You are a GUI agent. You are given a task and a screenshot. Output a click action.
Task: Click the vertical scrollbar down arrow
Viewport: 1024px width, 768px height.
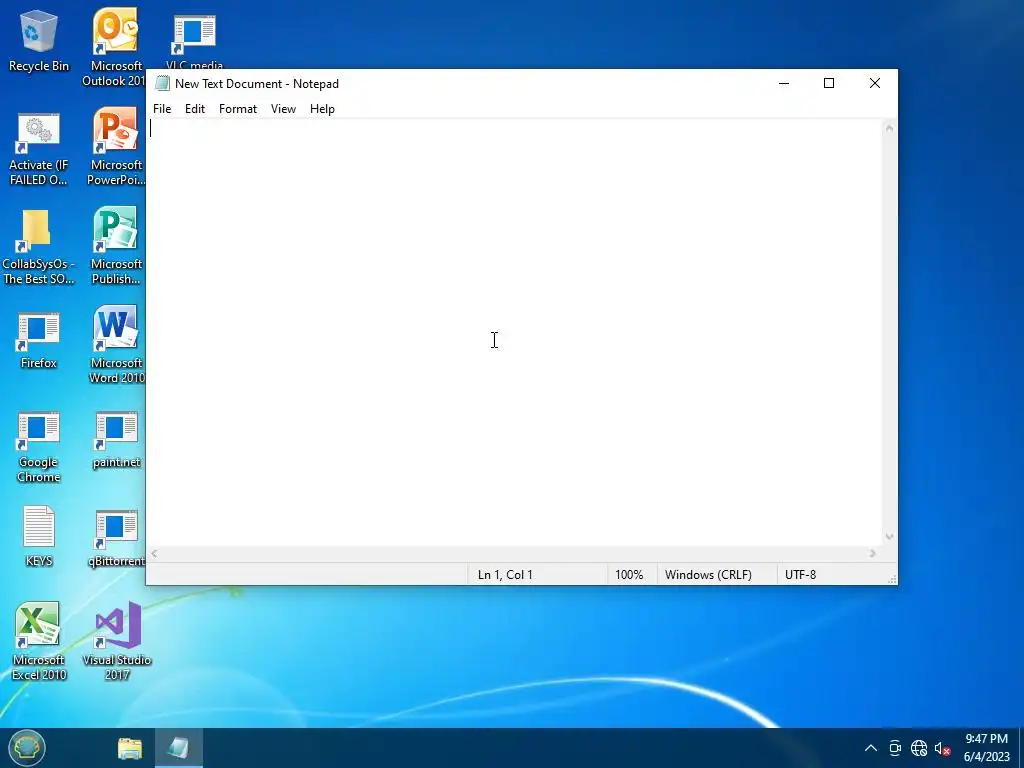pyautogui.click(x=889, y=537)
